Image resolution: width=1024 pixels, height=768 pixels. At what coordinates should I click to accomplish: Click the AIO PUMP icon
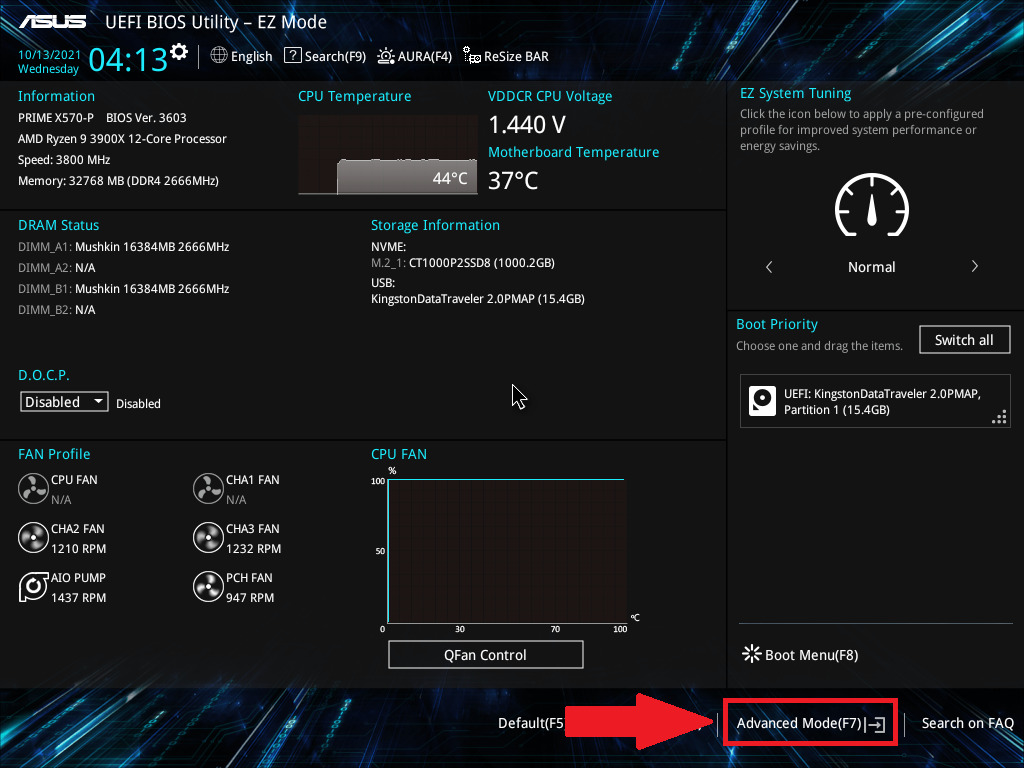click(33, 587)
